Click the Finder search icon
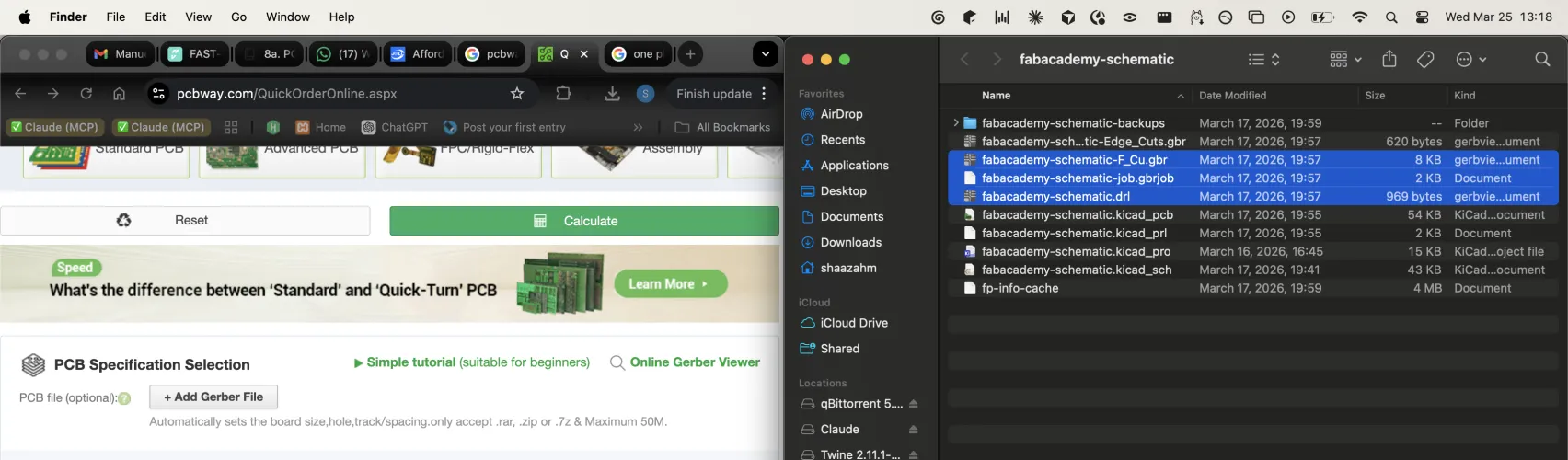 click(1542, 59)
